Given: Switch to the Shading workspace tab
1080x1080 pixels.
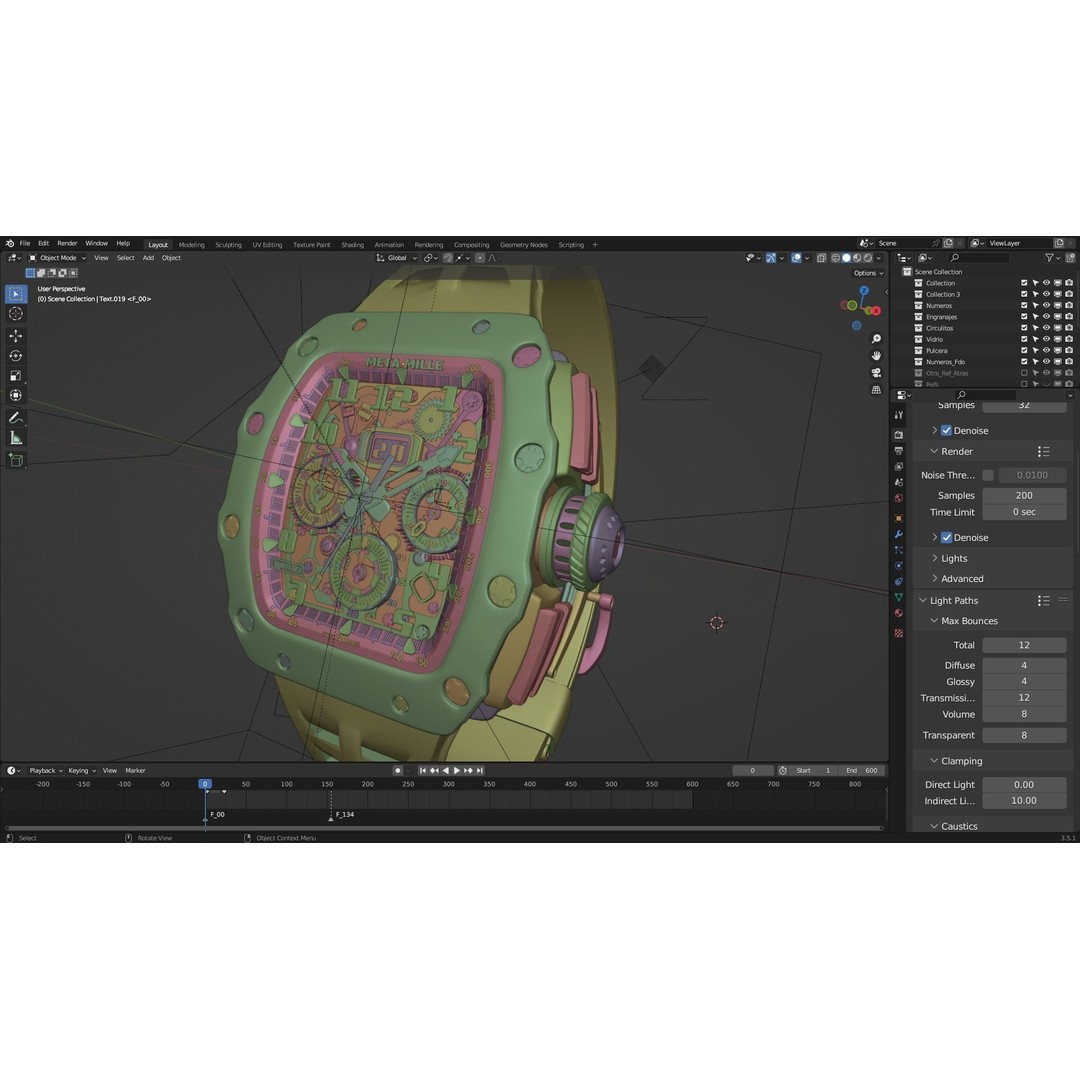Looking at the screenshot, I should tap(352, 244).
